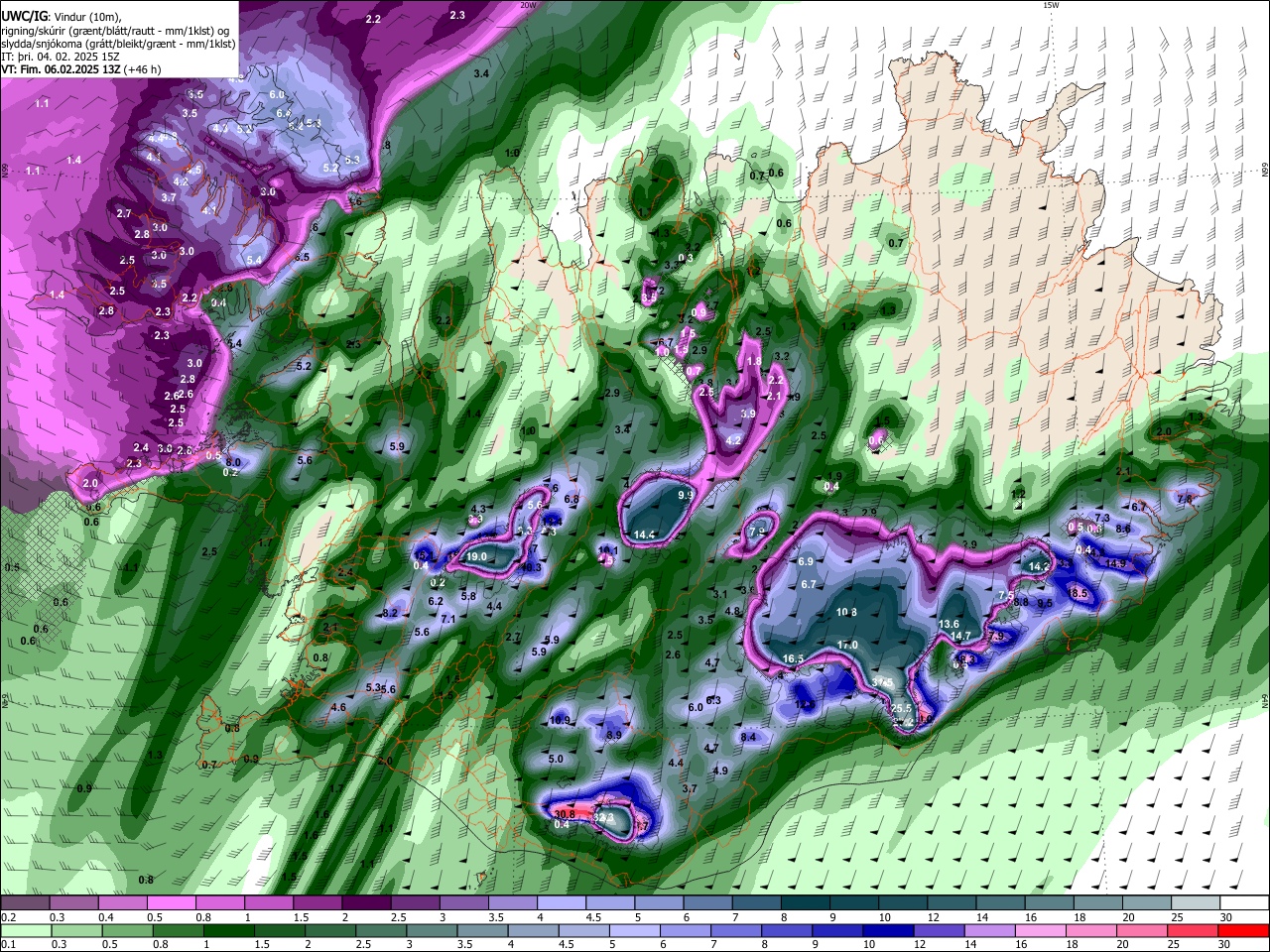Click the rigning/skúrir legend description line
1270x952 pixels.
click(115, 30)
